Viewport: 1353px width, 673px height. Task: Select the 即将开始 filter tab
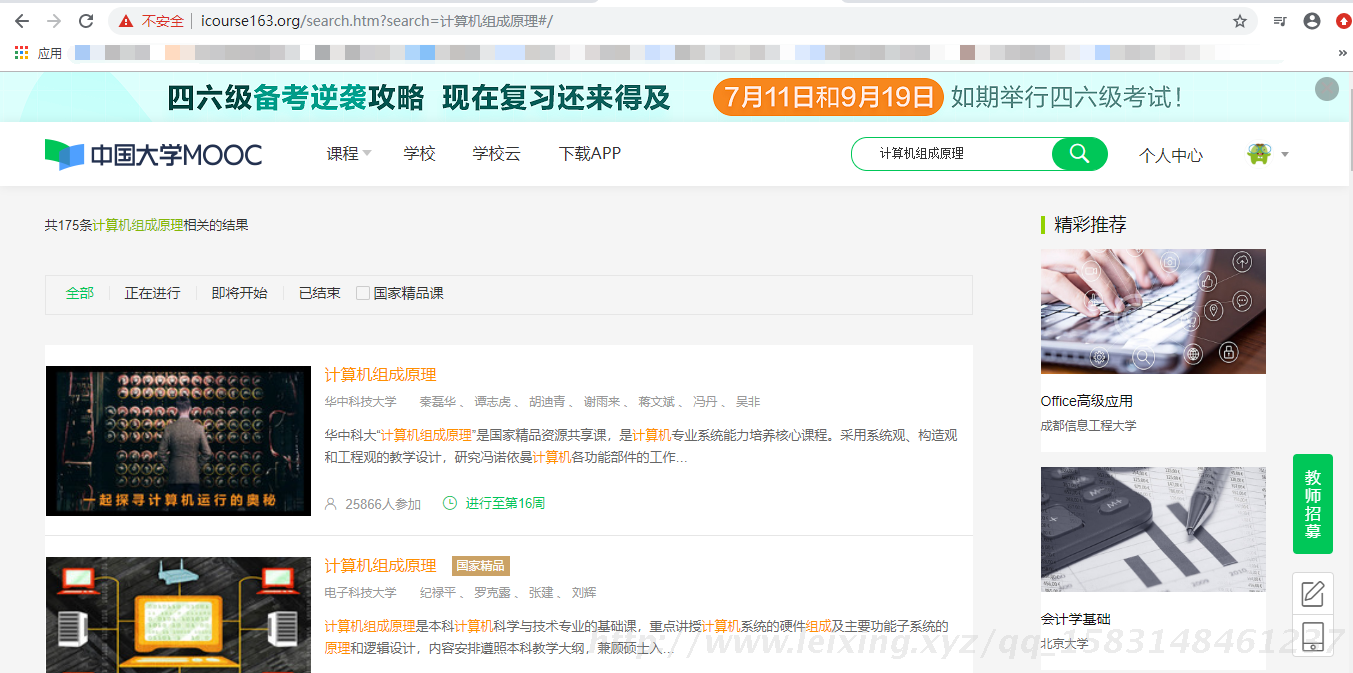239,293
